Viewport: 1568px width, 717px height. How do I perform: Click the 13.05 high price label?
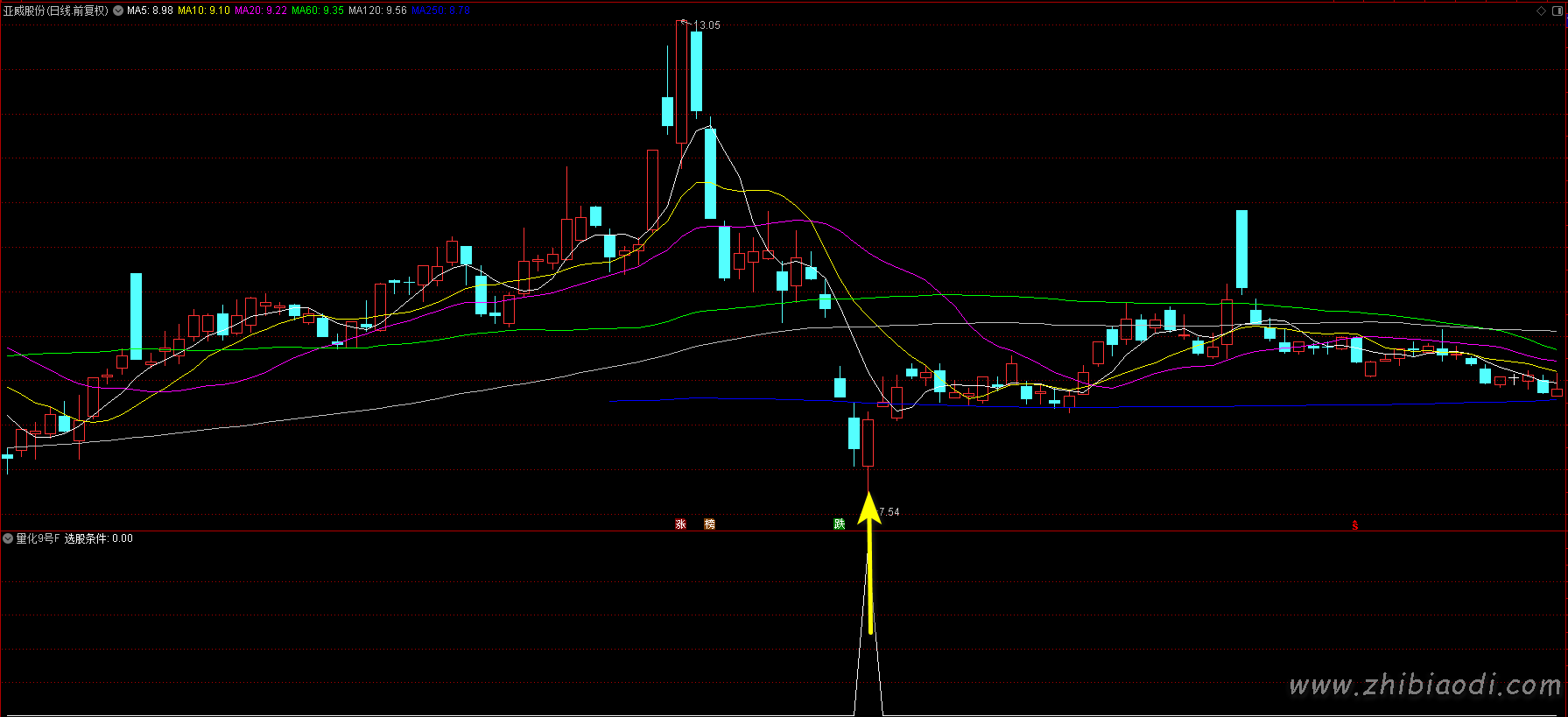point(707,25)
